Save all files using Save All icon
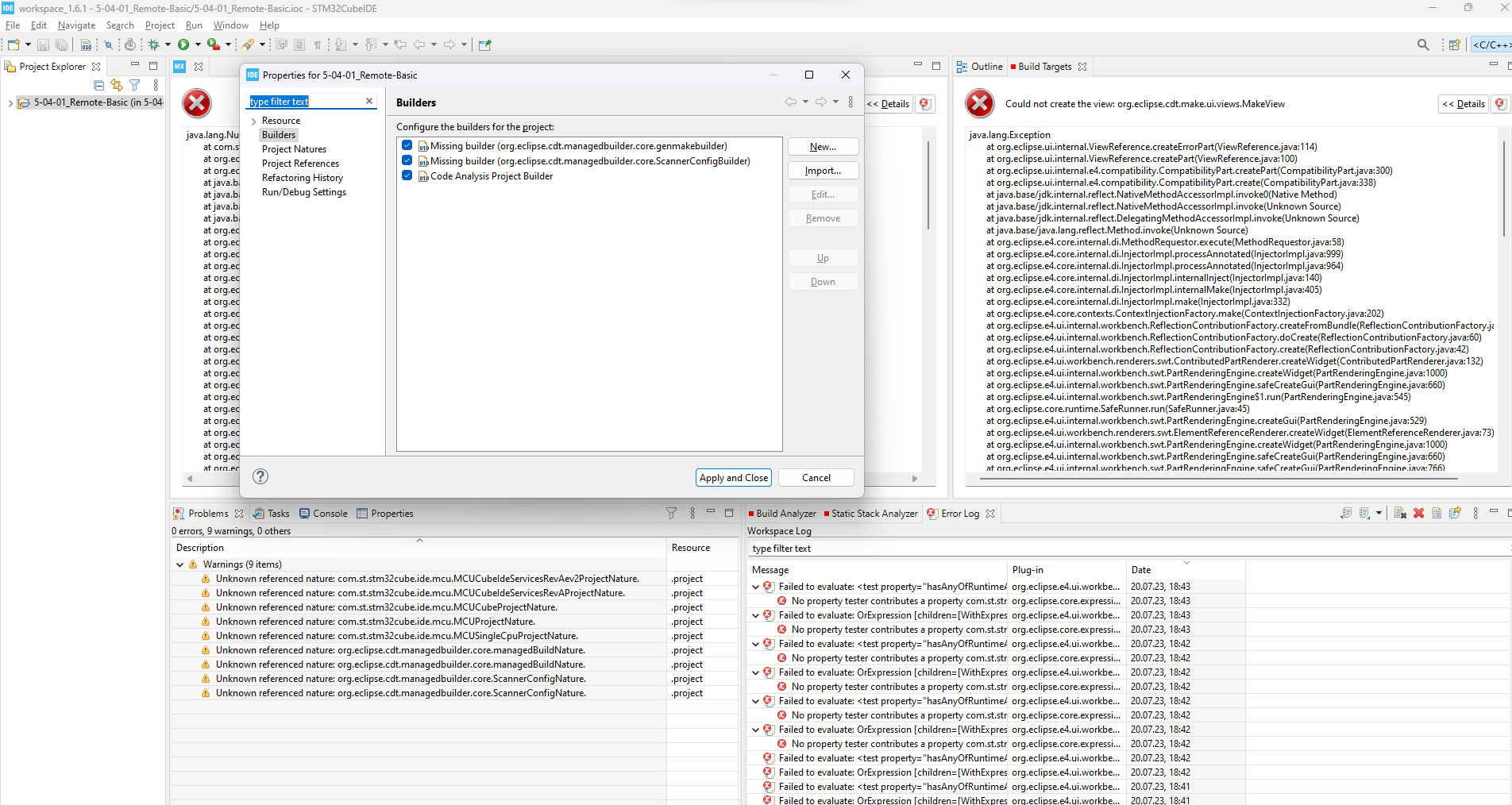1512x805 pixels. pyautogui.click(x=62, y=44)
